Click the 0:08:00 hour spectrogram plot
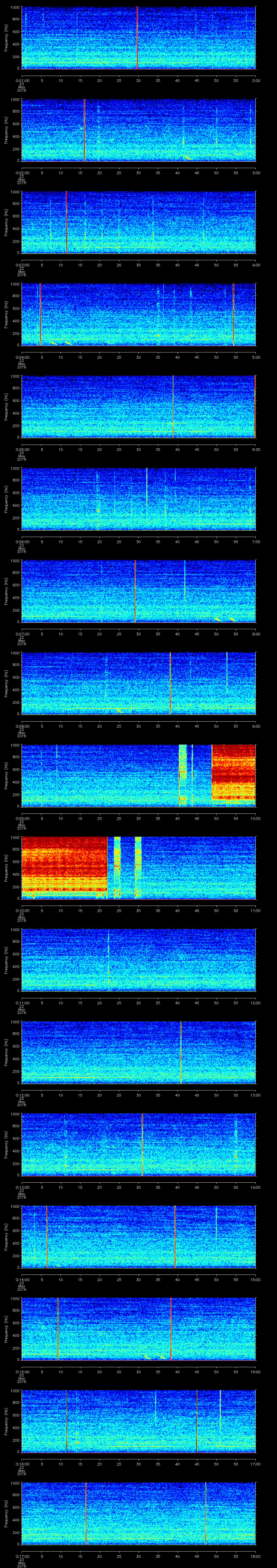The width and height of the screenshot is (277, 1568). click(x=139, y=683)
